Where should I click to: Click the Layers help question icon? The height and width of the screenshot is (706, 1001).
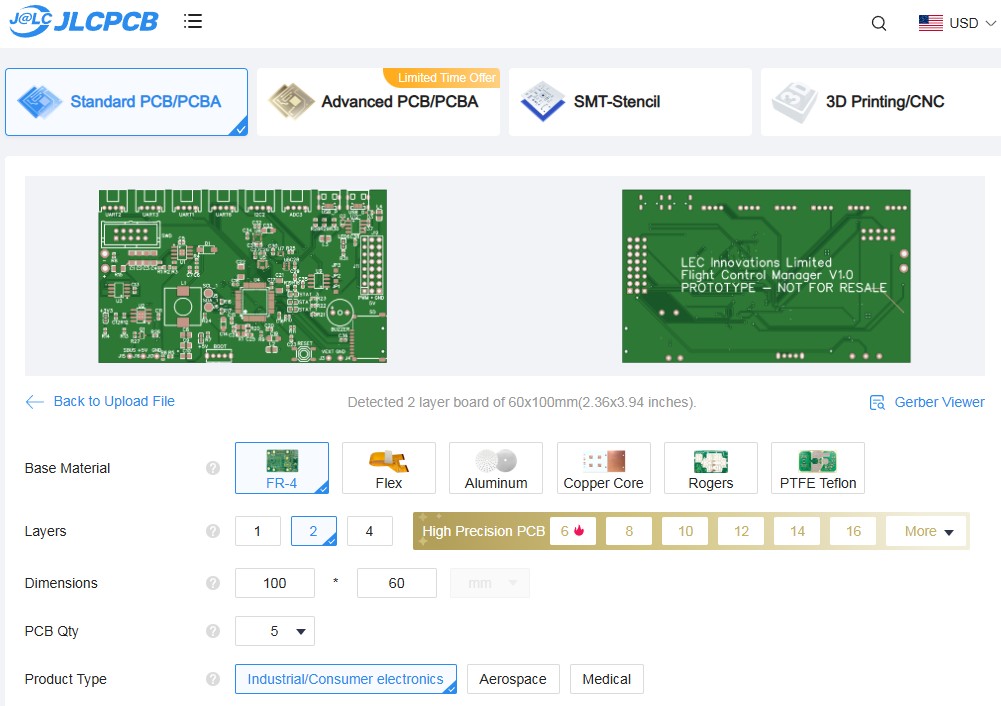click(x=212, y=531)
